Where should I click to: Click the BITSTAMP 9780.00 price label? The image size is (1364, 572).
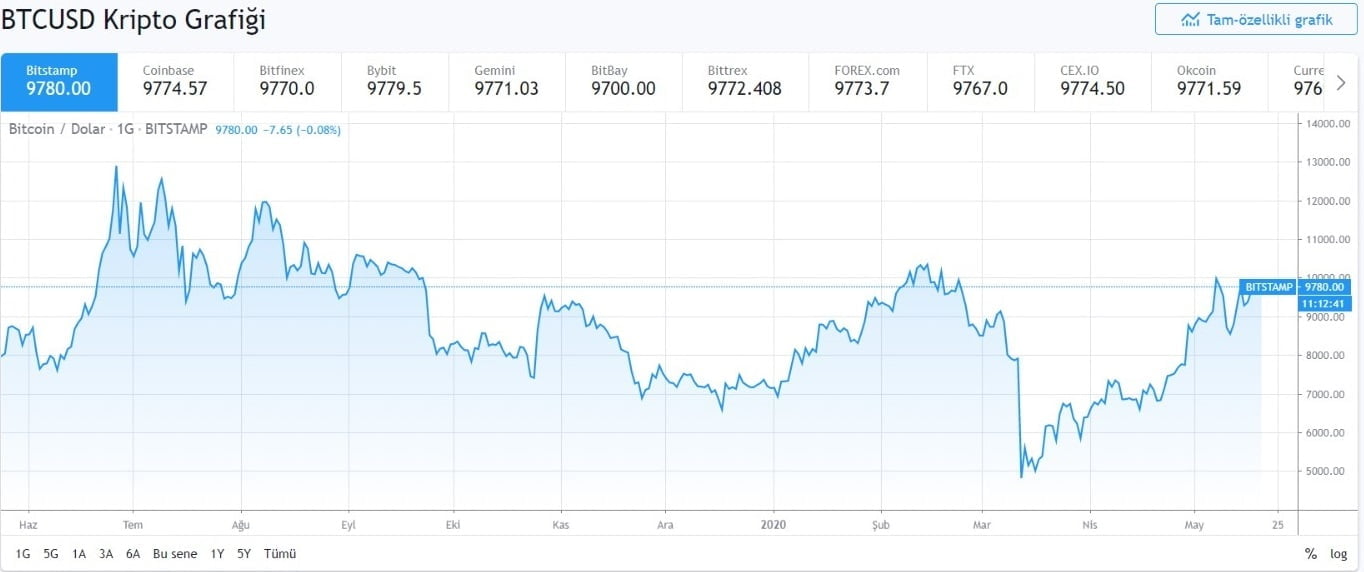(x=1294, y=287)
